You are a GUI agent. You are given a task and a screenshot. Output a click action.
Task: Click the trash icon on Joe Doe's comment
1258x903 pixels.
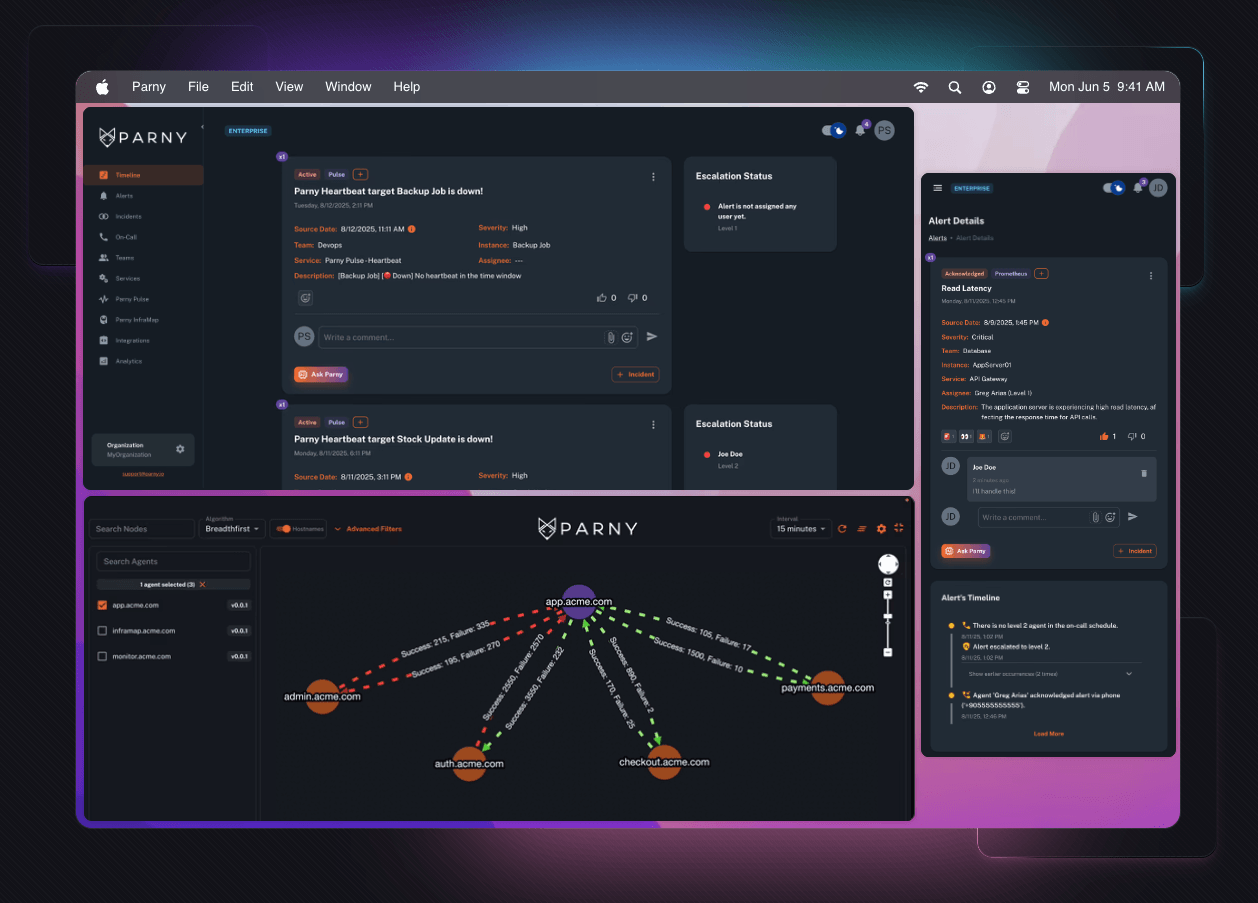pos(1144,473)
